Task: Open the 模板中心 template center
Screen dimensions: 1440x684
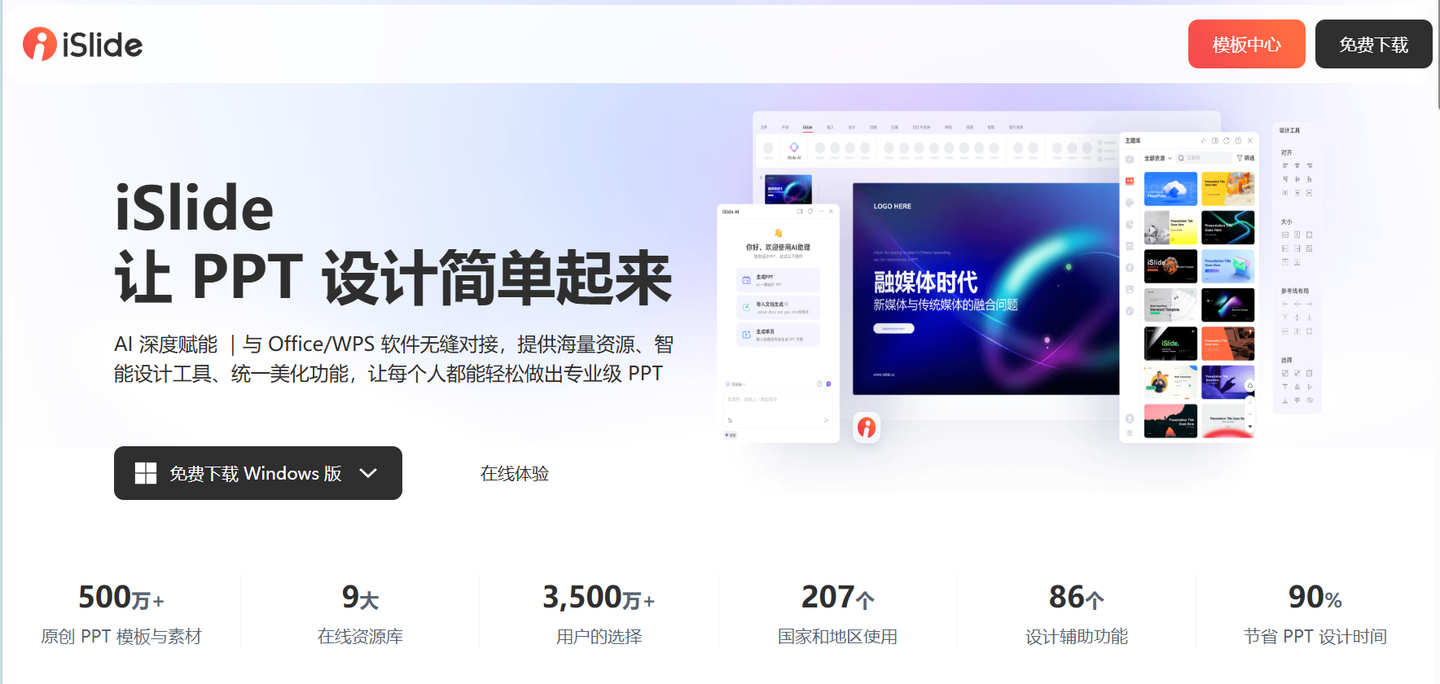Action: point(1246,44)
